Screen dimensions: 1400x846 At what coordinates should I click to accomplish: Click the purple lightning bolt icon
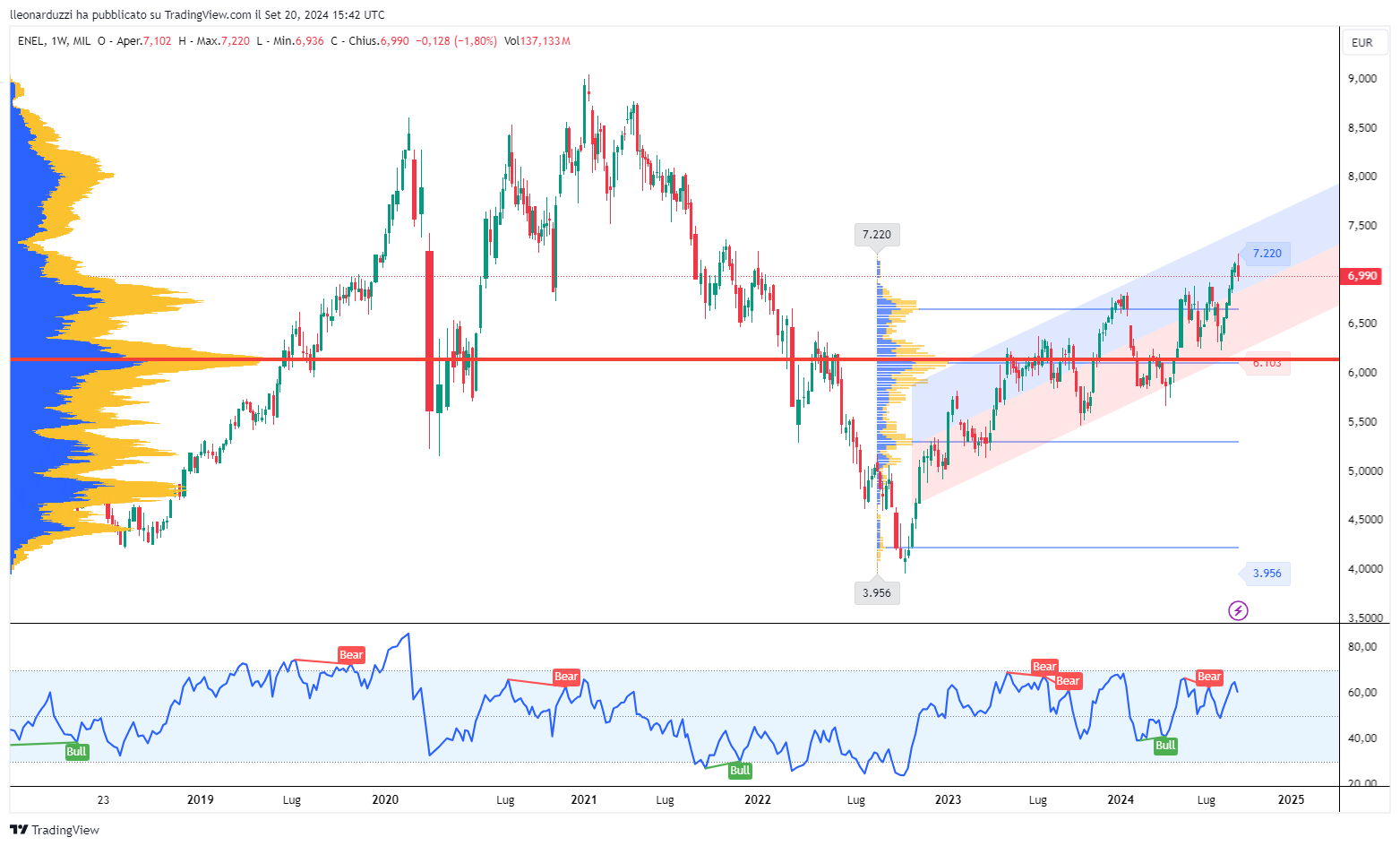click(x=1238, y=611)
